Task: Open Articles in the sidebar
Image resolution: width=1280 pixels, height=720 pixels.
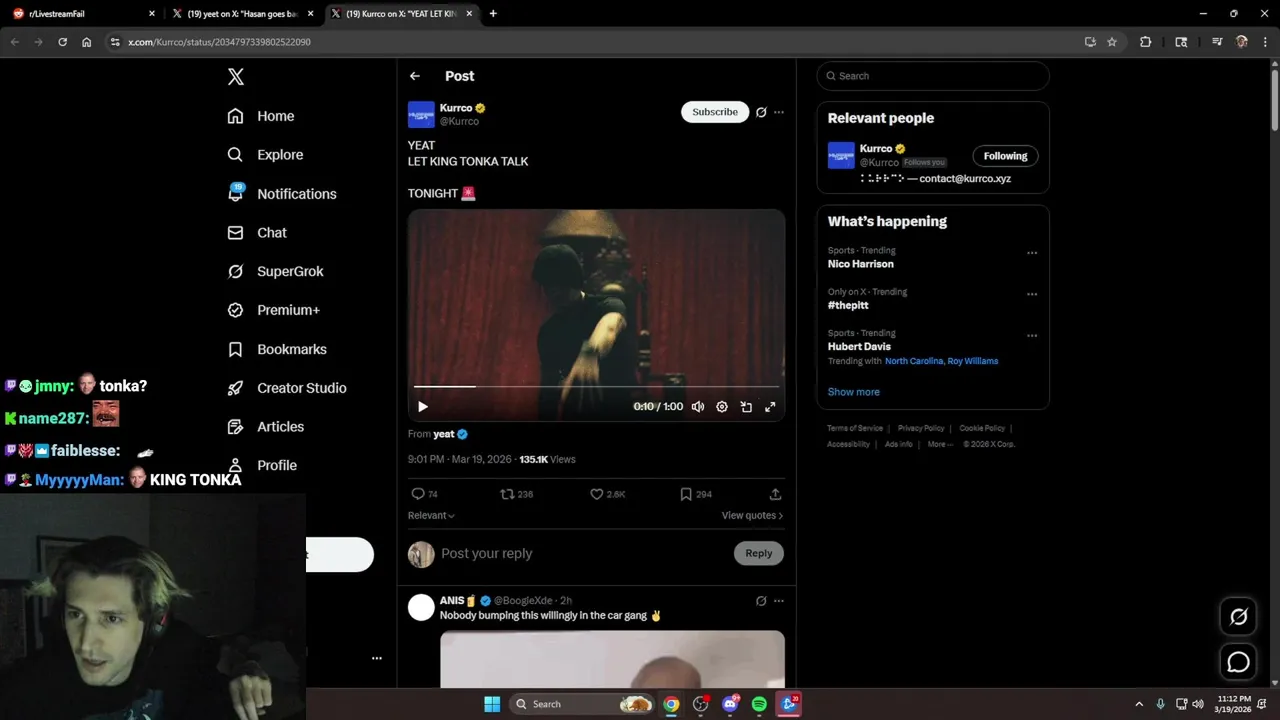Action: point(265,427)
